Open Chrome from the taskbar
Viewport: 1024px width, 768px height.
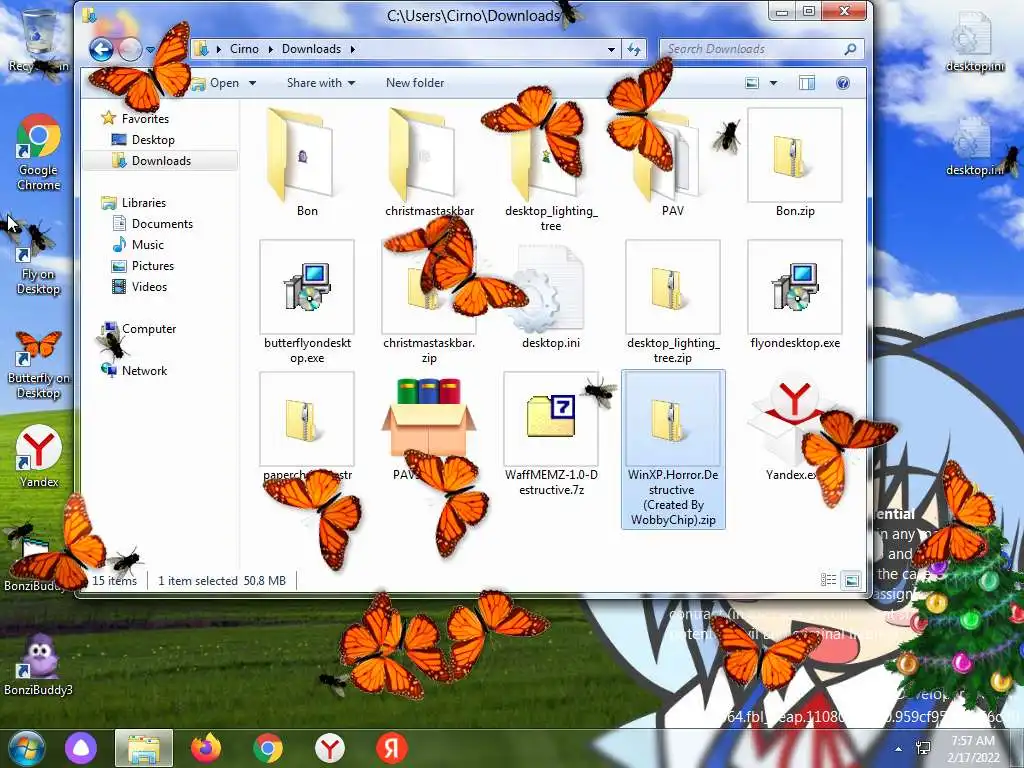[x=268, y=748]
